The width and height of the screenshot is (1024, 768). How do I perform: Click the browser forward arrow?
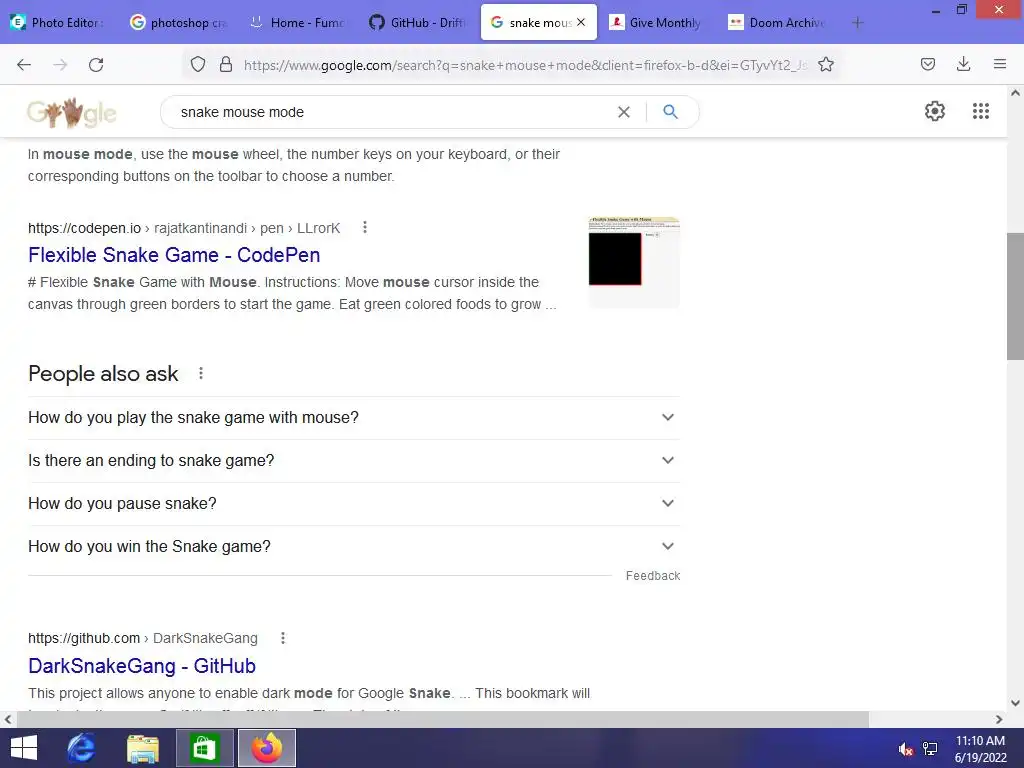pos(60,65)
